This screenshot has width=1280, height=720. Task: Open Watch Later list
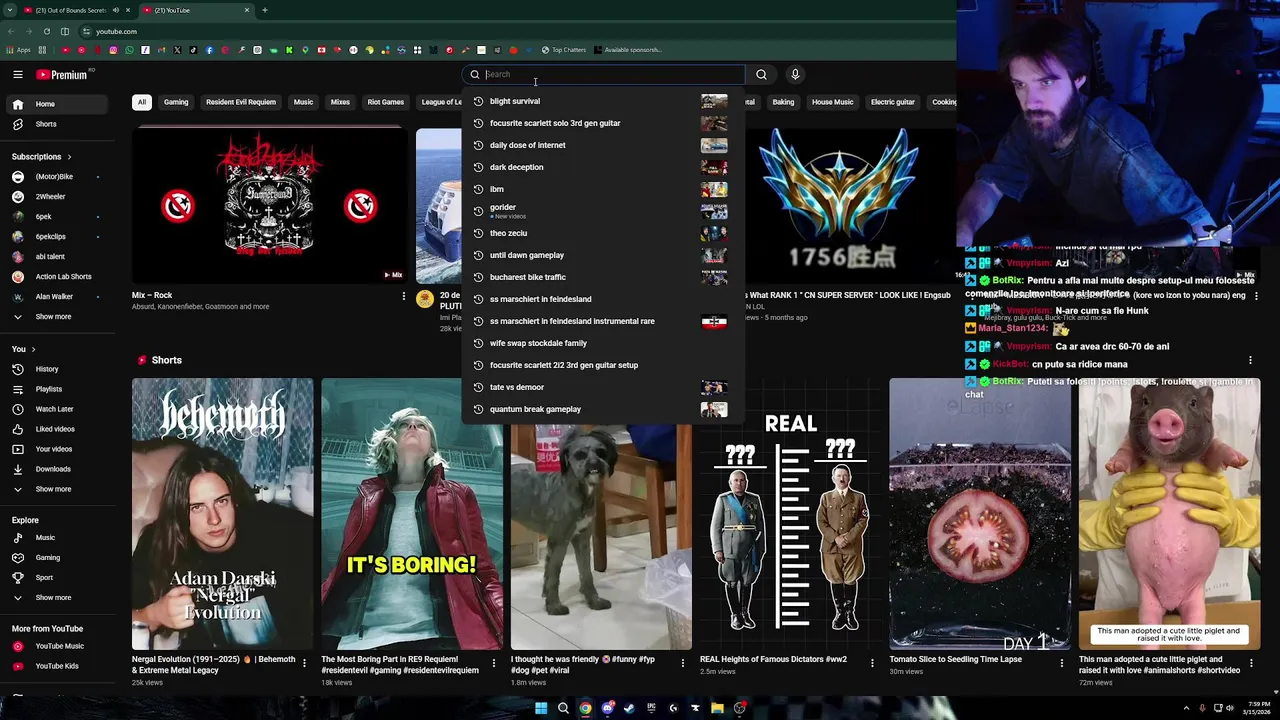point(58,409)
